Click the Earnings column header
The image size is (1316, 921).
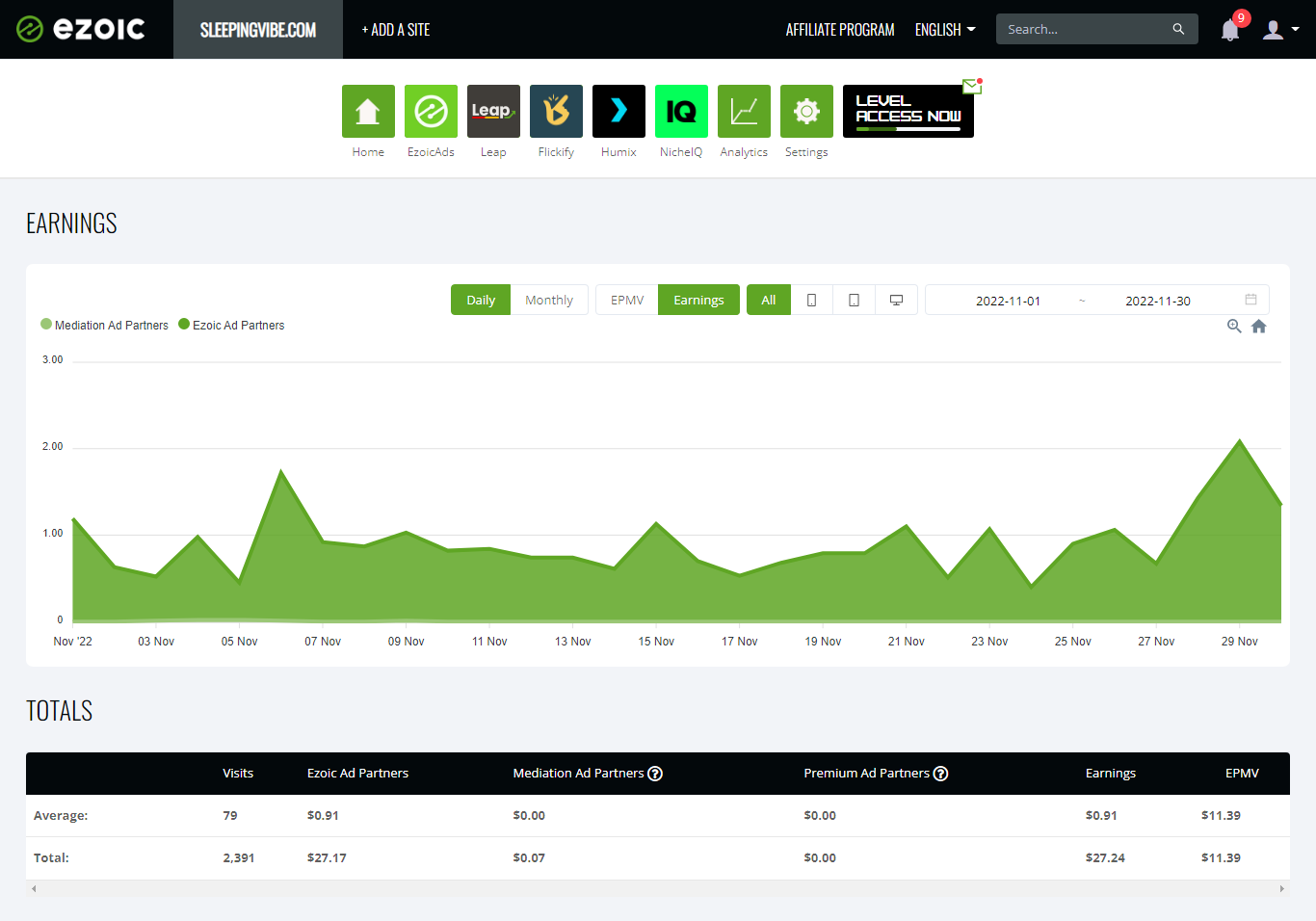click(1111, 773)
